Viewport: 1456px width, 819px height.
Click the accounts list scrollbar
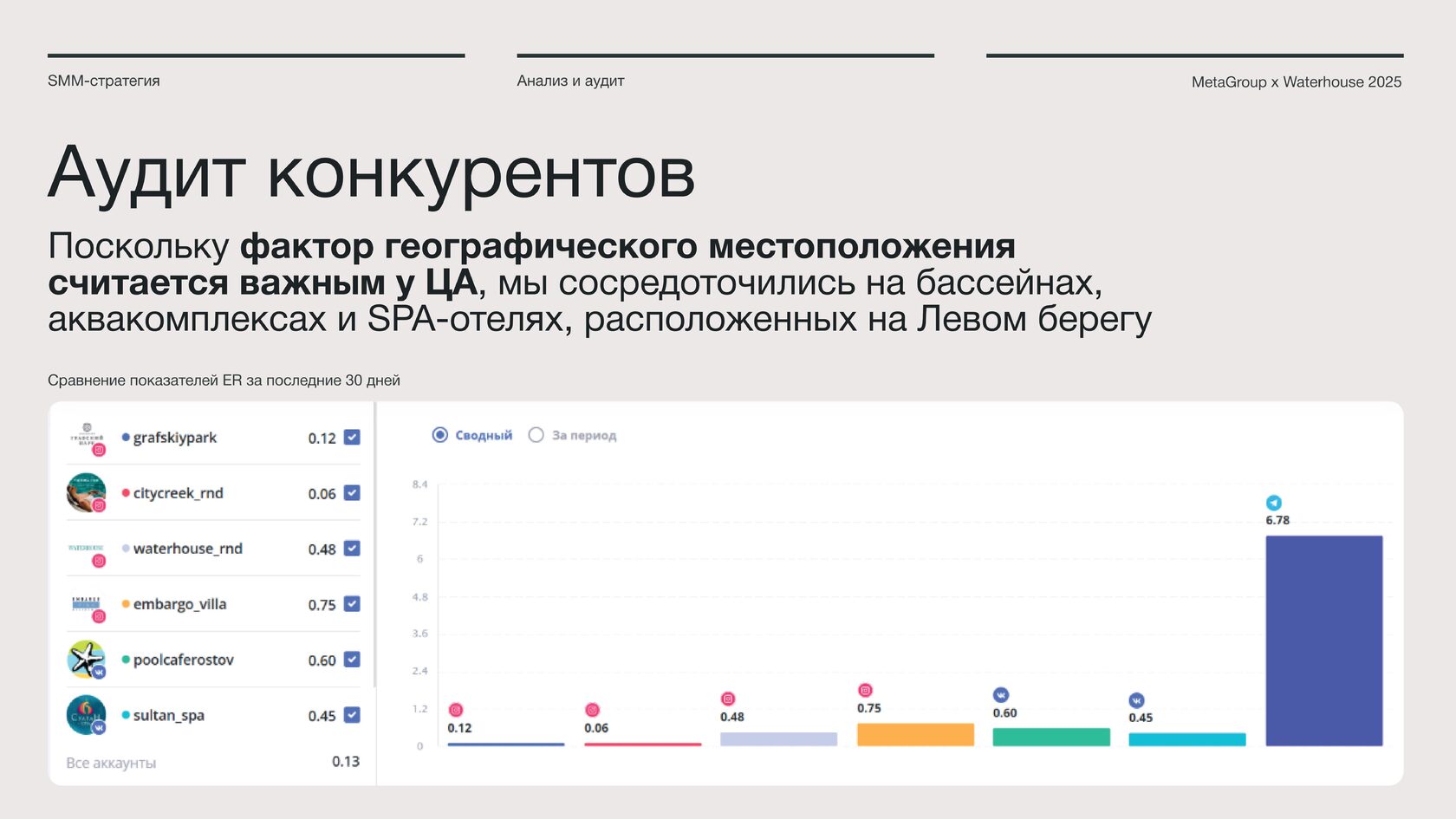coord(374,544)
